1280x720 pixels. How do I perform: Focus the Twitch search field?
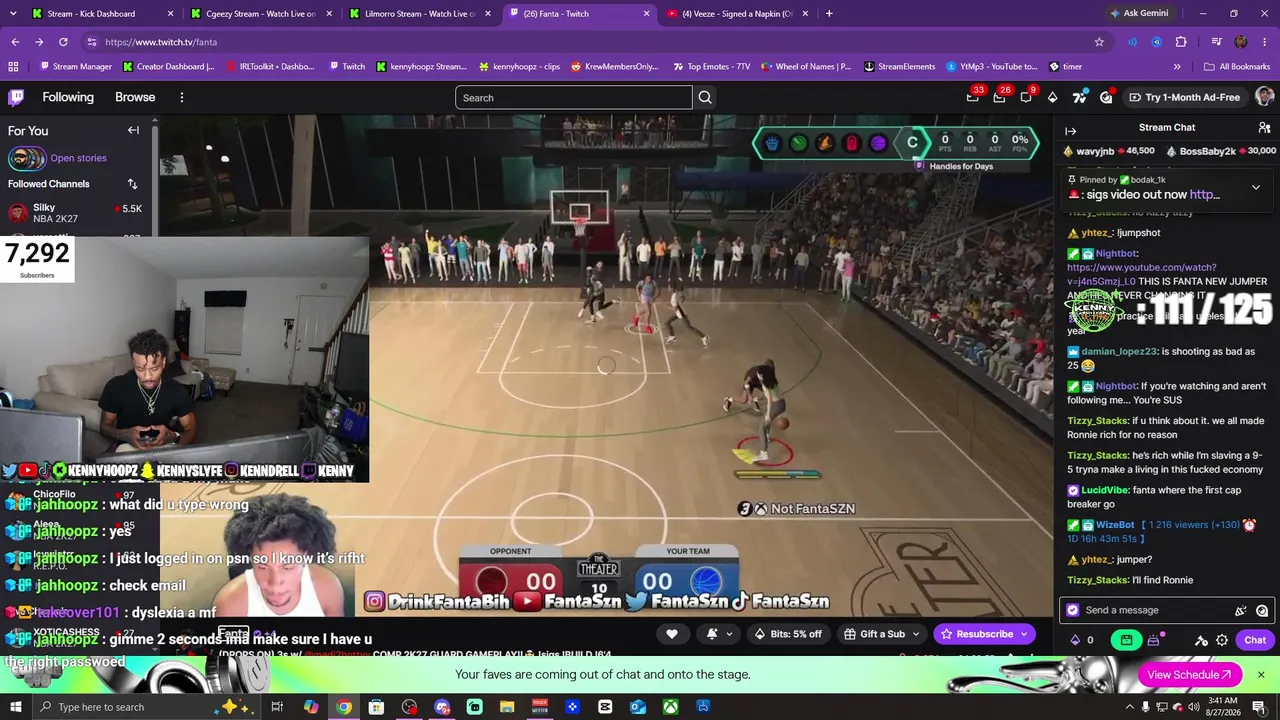click(574, 97)
